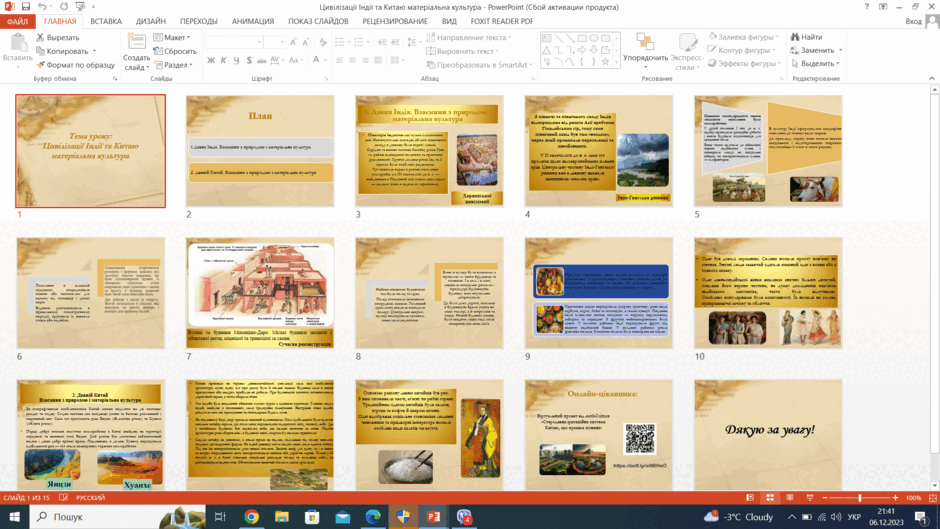Open Windows Start menu

[x=14, y=516]
